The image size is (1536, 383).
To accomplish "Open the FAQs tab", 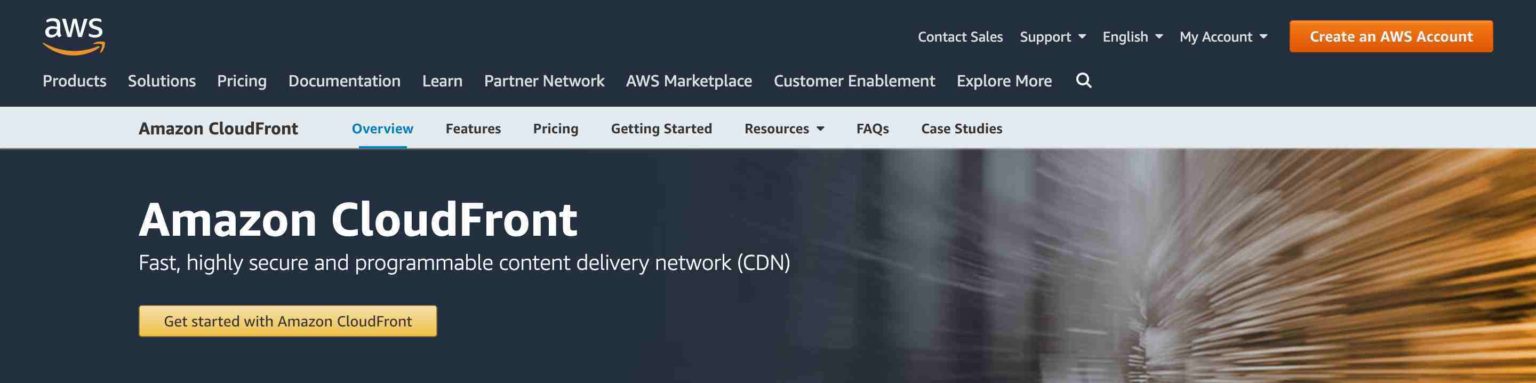I will tap(872, 128).
